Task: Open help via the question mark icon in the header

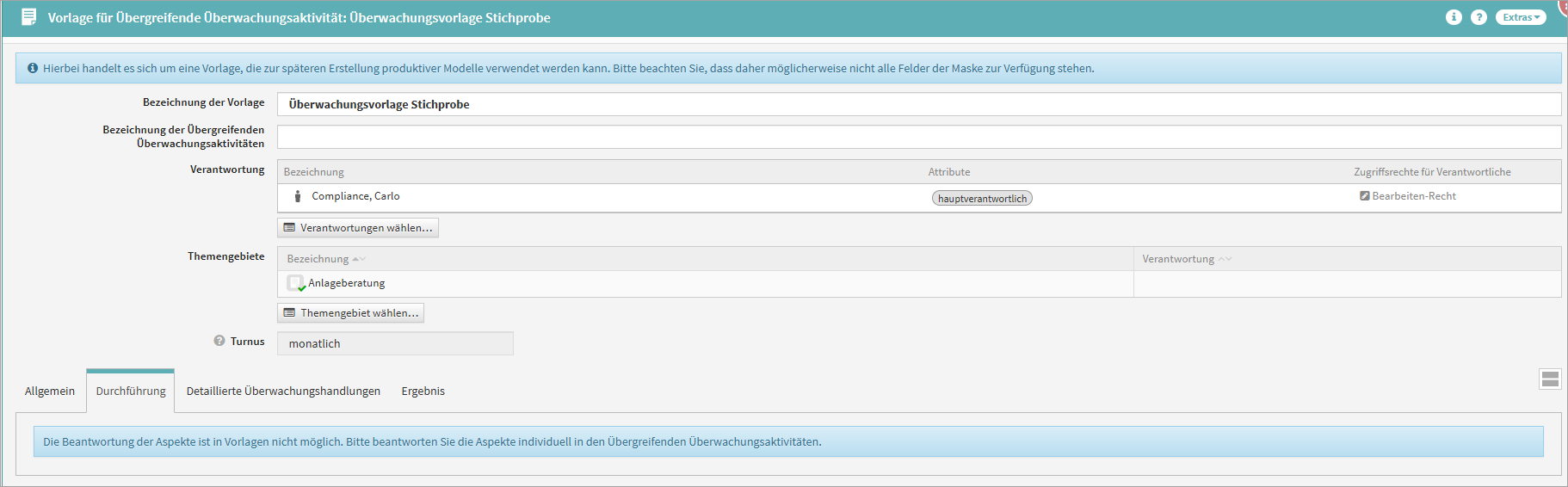Action: [1478, 17]
